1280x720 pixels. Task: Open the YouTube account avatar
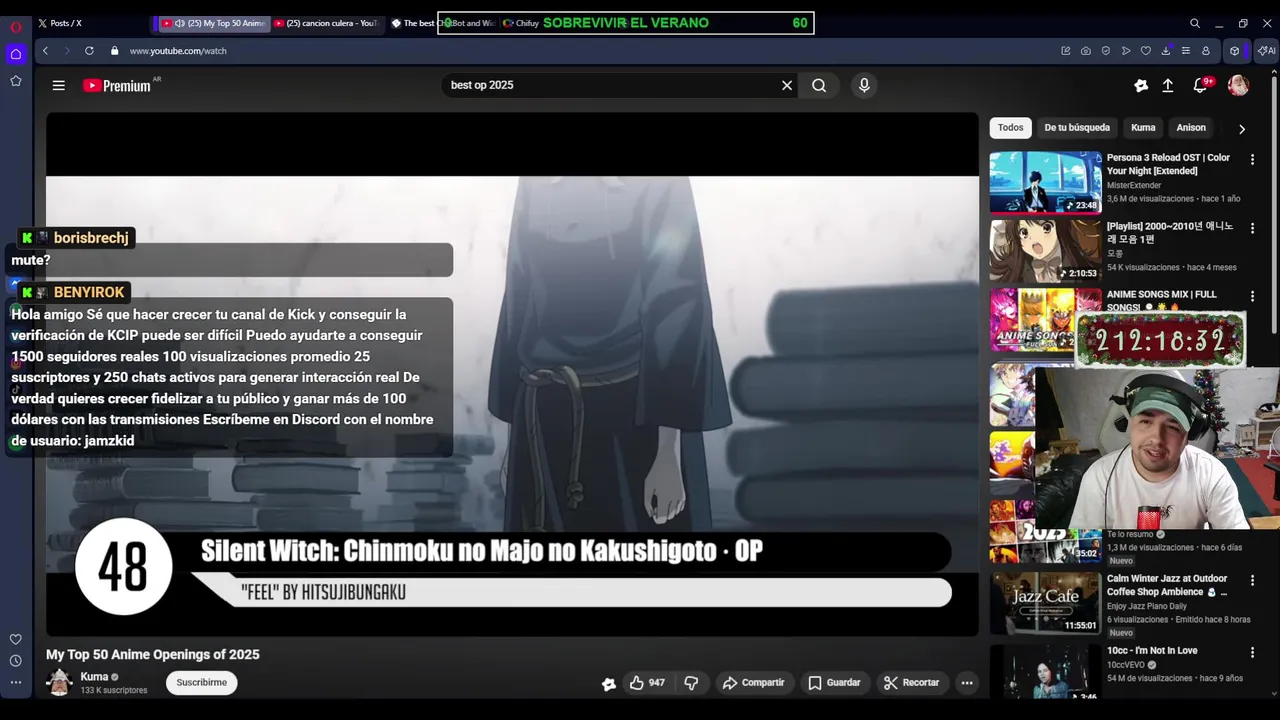1238,86
